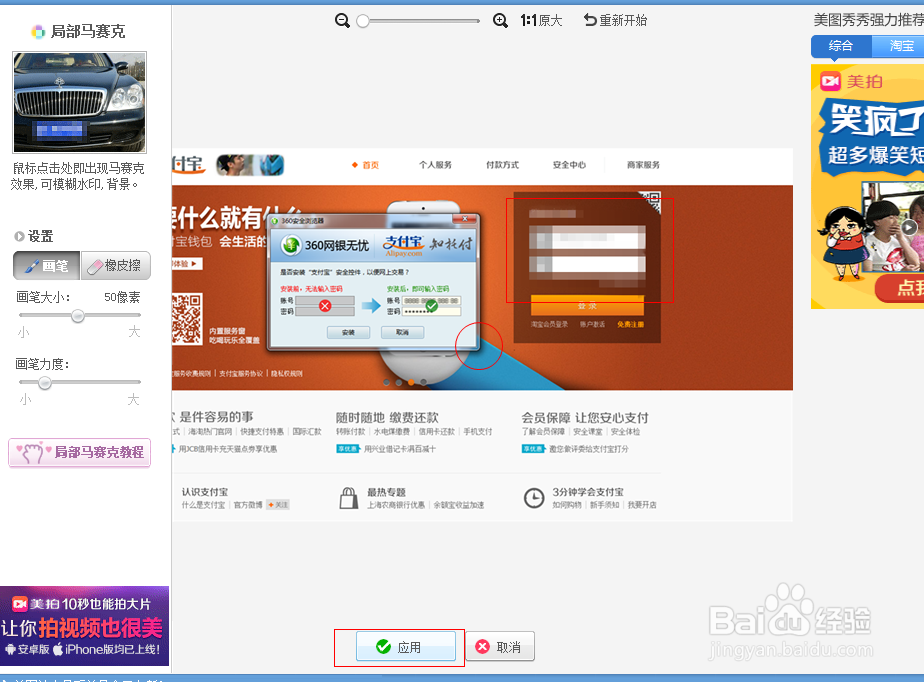Select the 画笔 brush tool
924x682 pixels.
coord(47,266)
